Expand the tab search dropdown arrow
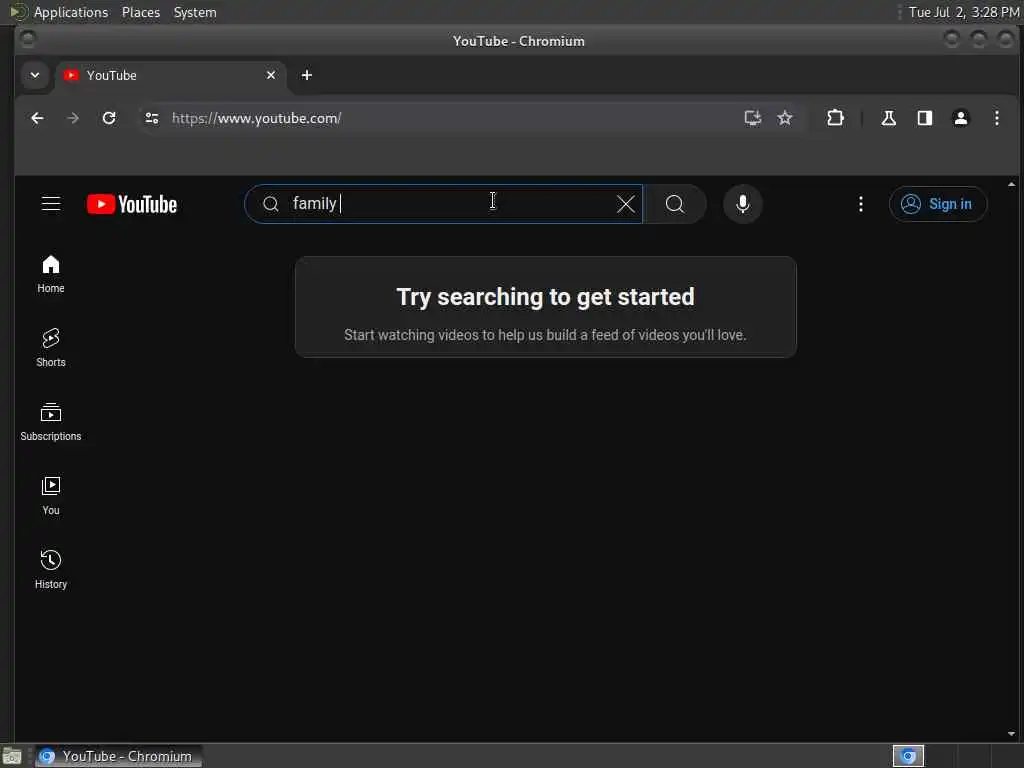 (x=35, y=75)
